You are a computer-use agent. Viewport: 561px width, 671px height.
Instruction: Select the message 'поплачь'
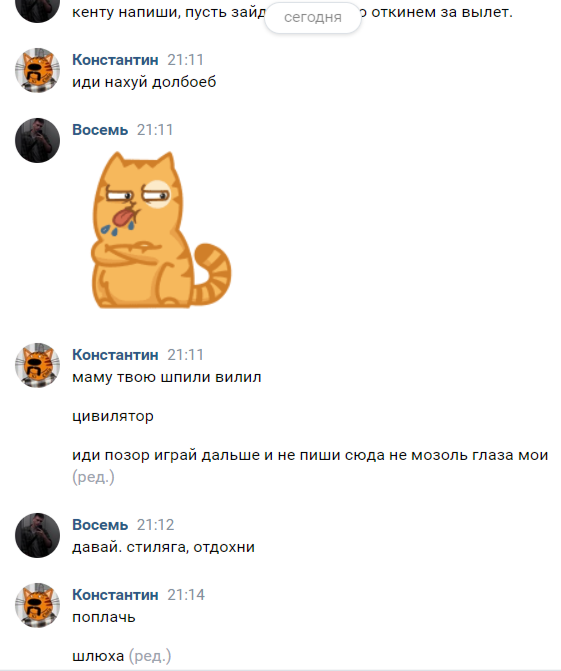[x=104, y=618]
